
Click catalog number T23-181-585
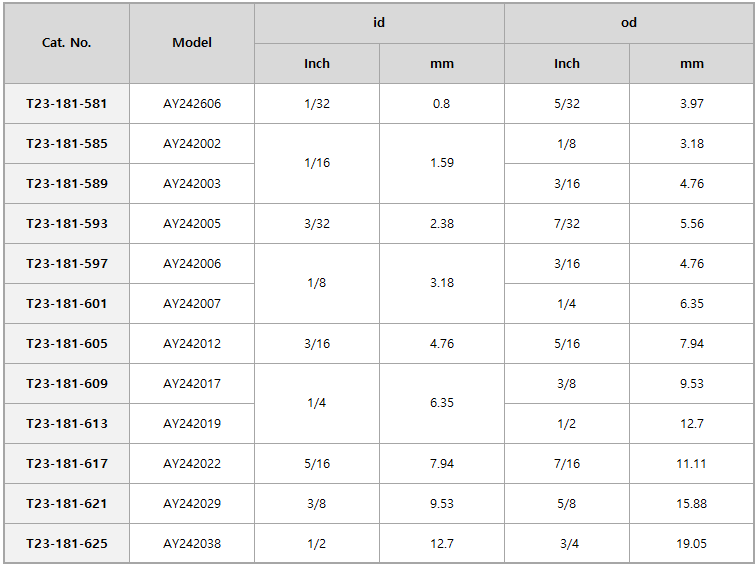click(67, 144)
